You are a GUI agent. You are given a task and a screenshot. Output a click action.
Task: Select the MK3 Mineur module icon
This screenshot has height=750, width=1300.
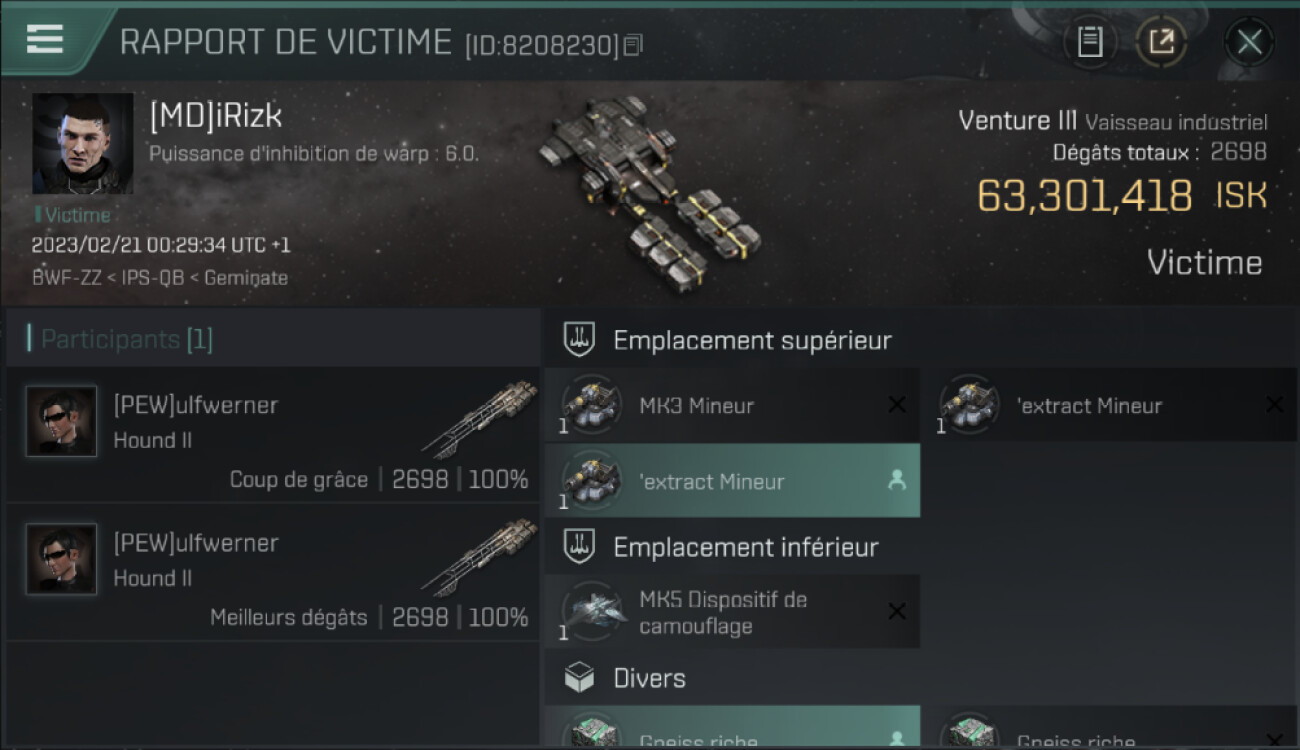(590, 405)
